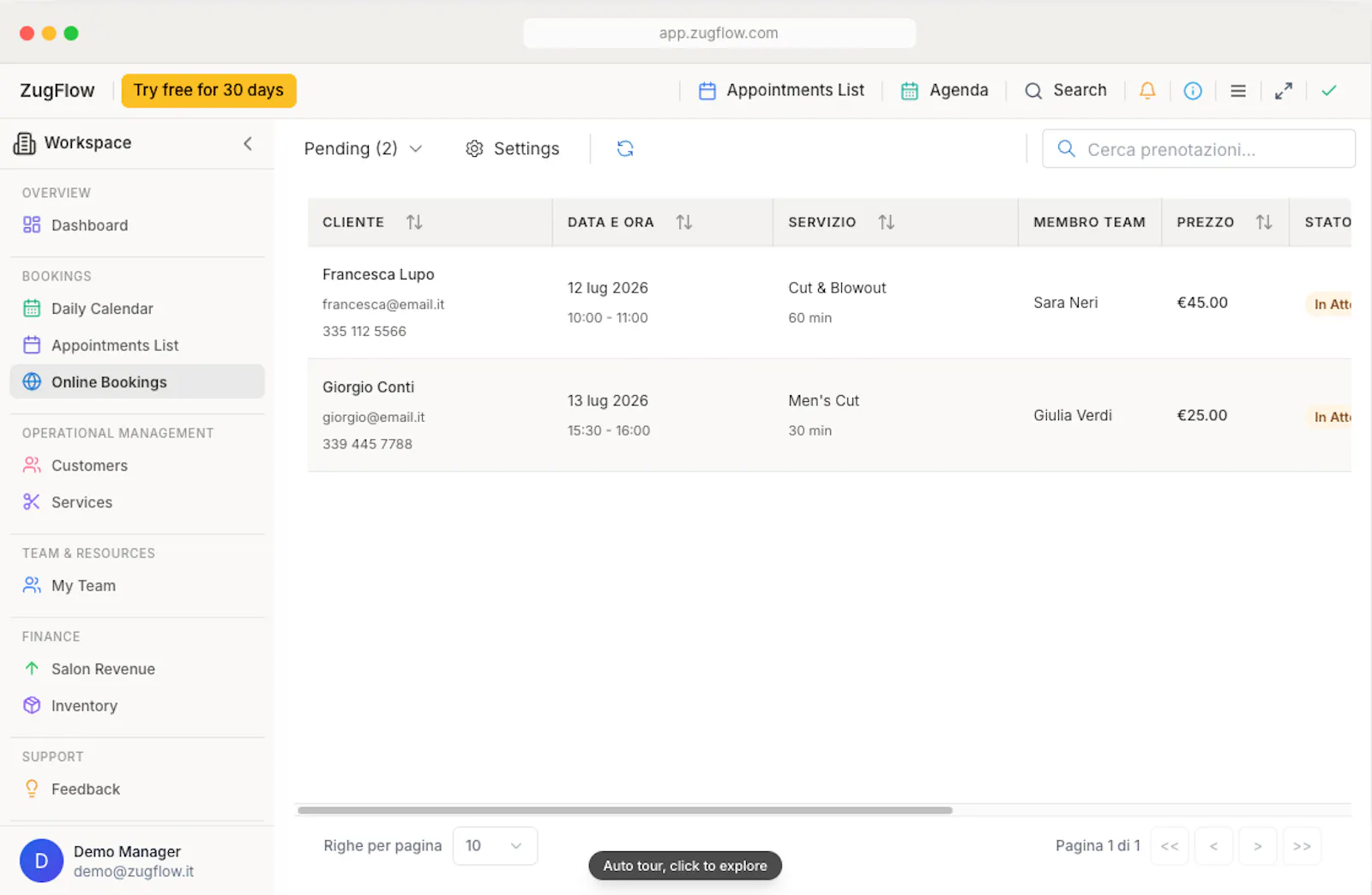This screenshot has height=895, width=1372.
Task: Open Salon Revenue page
Action: point(137,668)
